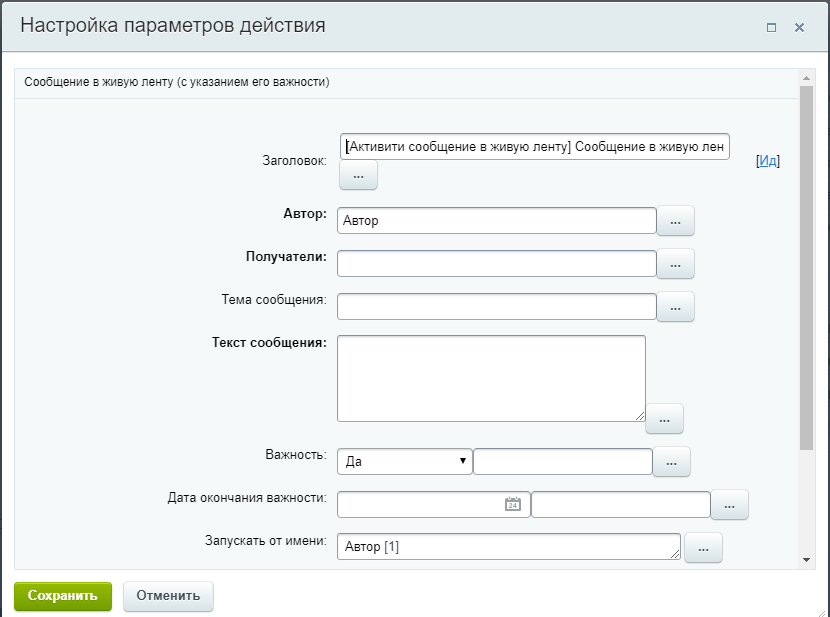Click into the Тема сообщения field
The width and height of the screenshot is (830, 617).
[x=496, y=306]
